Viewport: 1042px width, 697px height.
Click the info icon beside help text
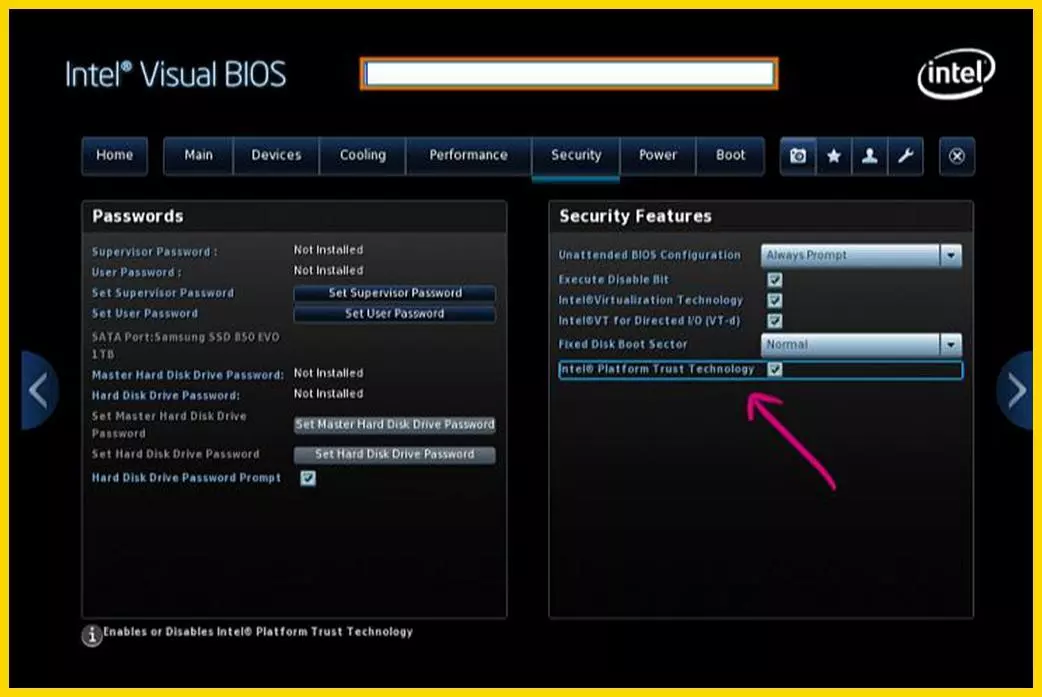(x=92, y=635)
